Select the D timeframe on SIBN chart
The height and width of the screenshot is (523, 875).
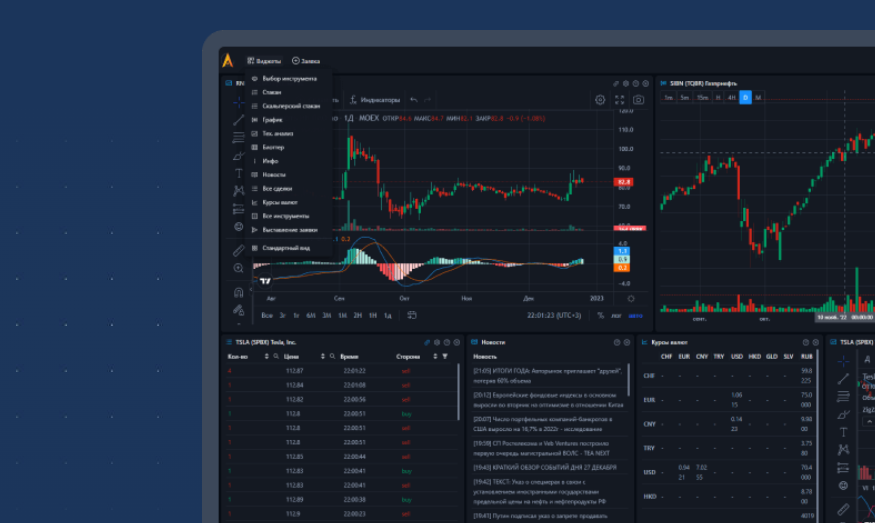[745, 98]
